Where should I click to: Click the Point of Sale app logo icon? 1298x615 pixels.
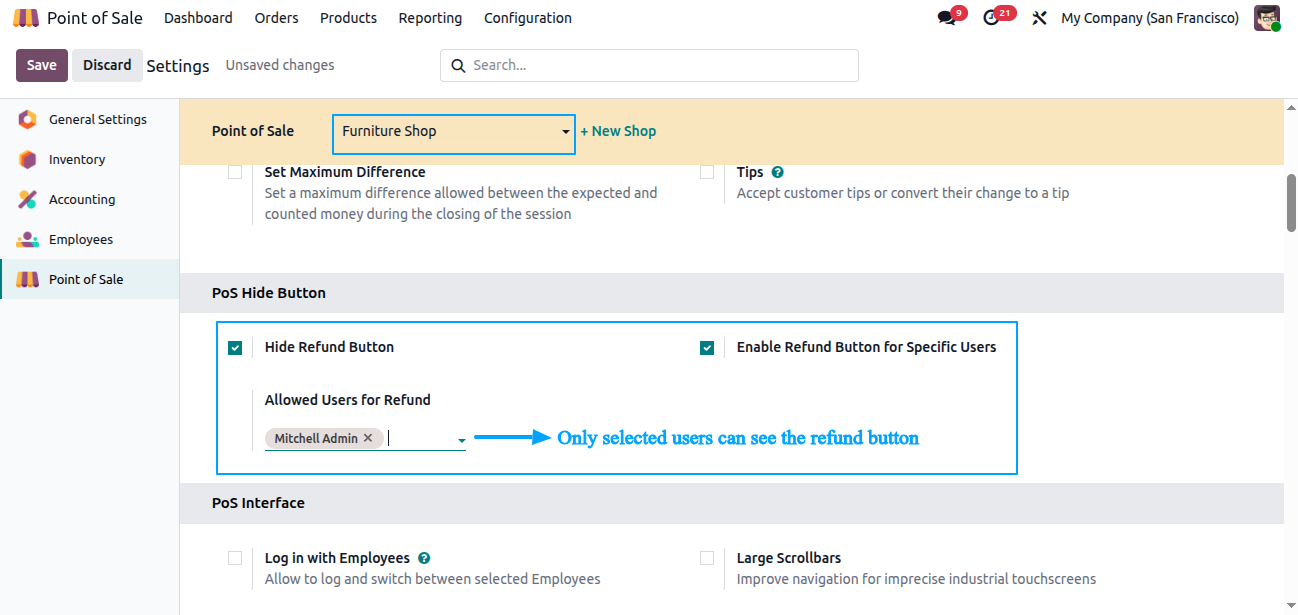(26, 18)
